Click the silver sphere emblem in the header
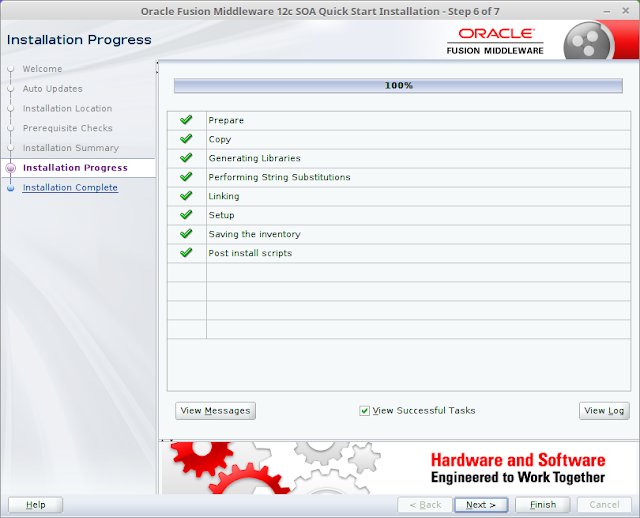 coord(587,42)
